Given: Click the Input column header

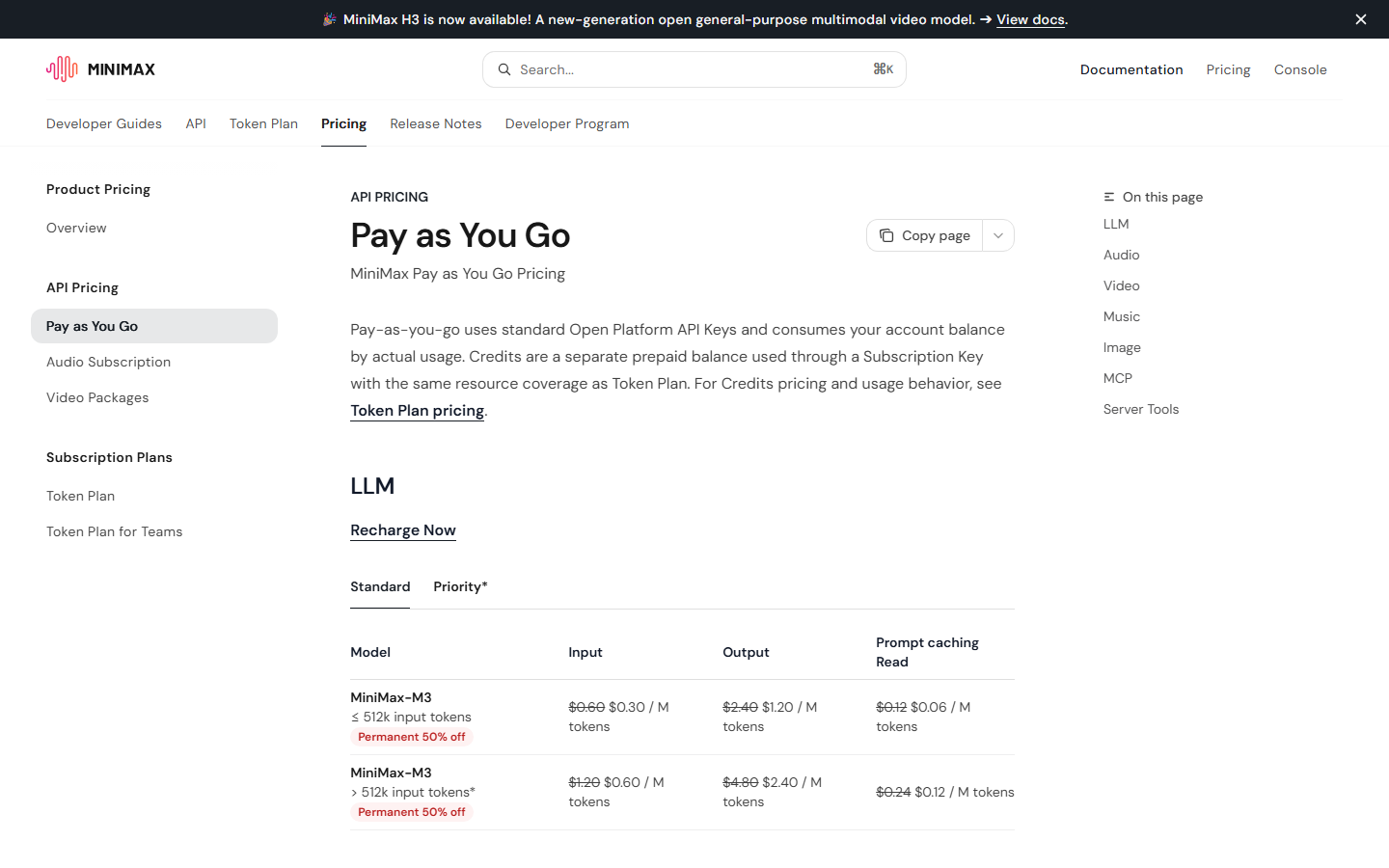Looking at the screenshot, I should 586,652.
